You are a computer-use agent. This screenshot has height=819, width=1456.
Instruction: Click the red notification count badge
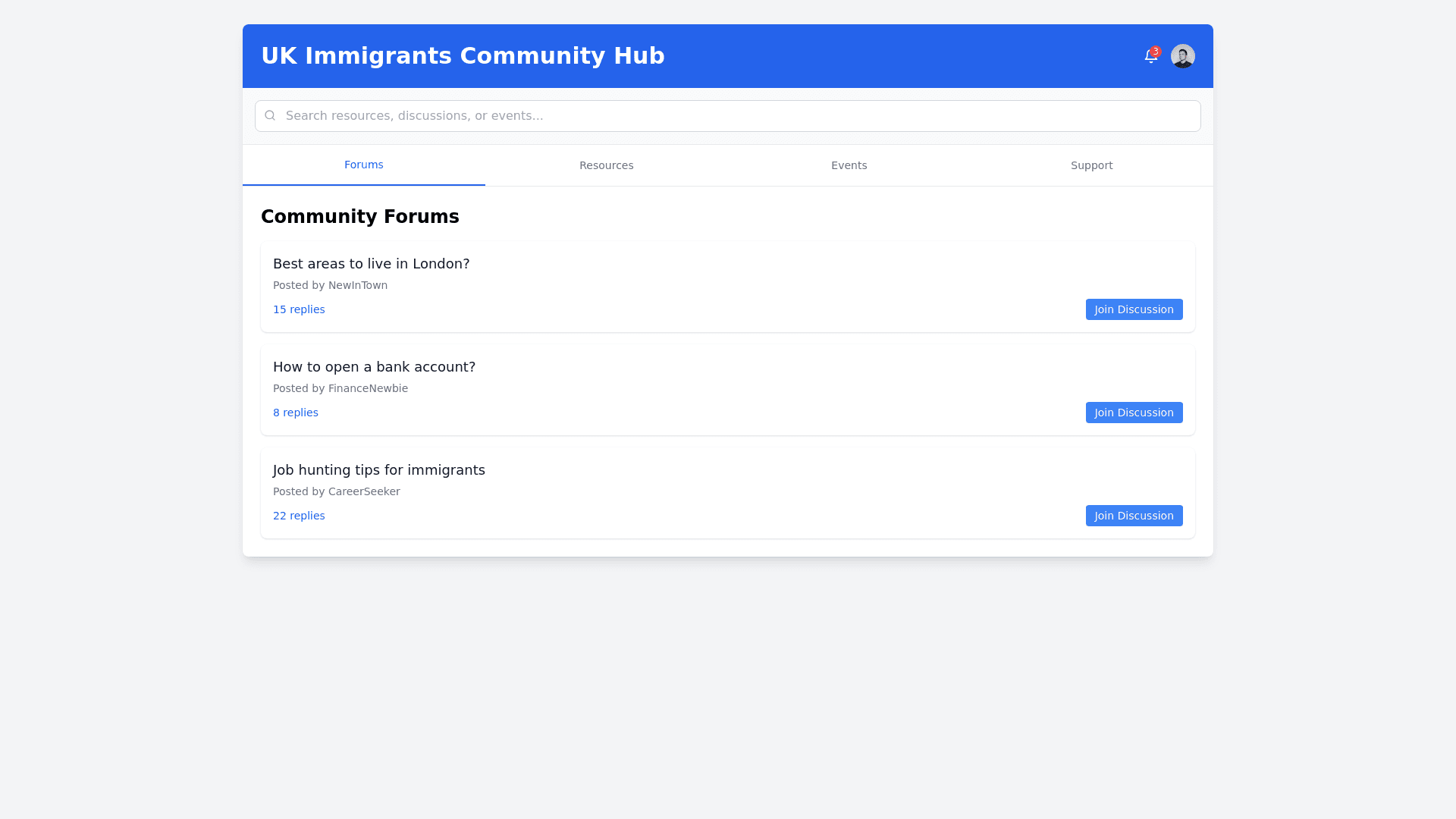(x=1156, y=52)
